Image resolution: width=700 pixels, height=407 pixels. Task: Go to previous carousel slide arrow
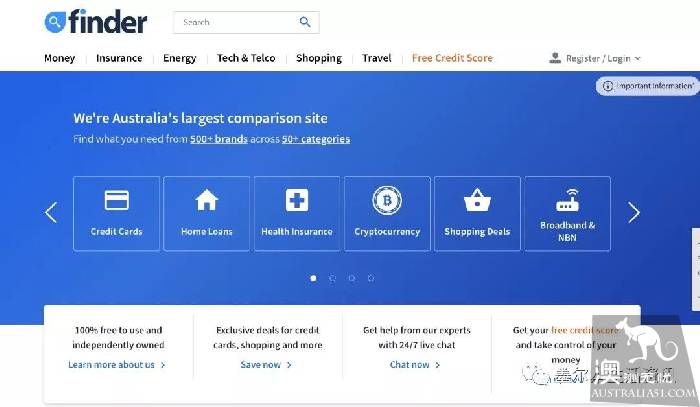51,212
